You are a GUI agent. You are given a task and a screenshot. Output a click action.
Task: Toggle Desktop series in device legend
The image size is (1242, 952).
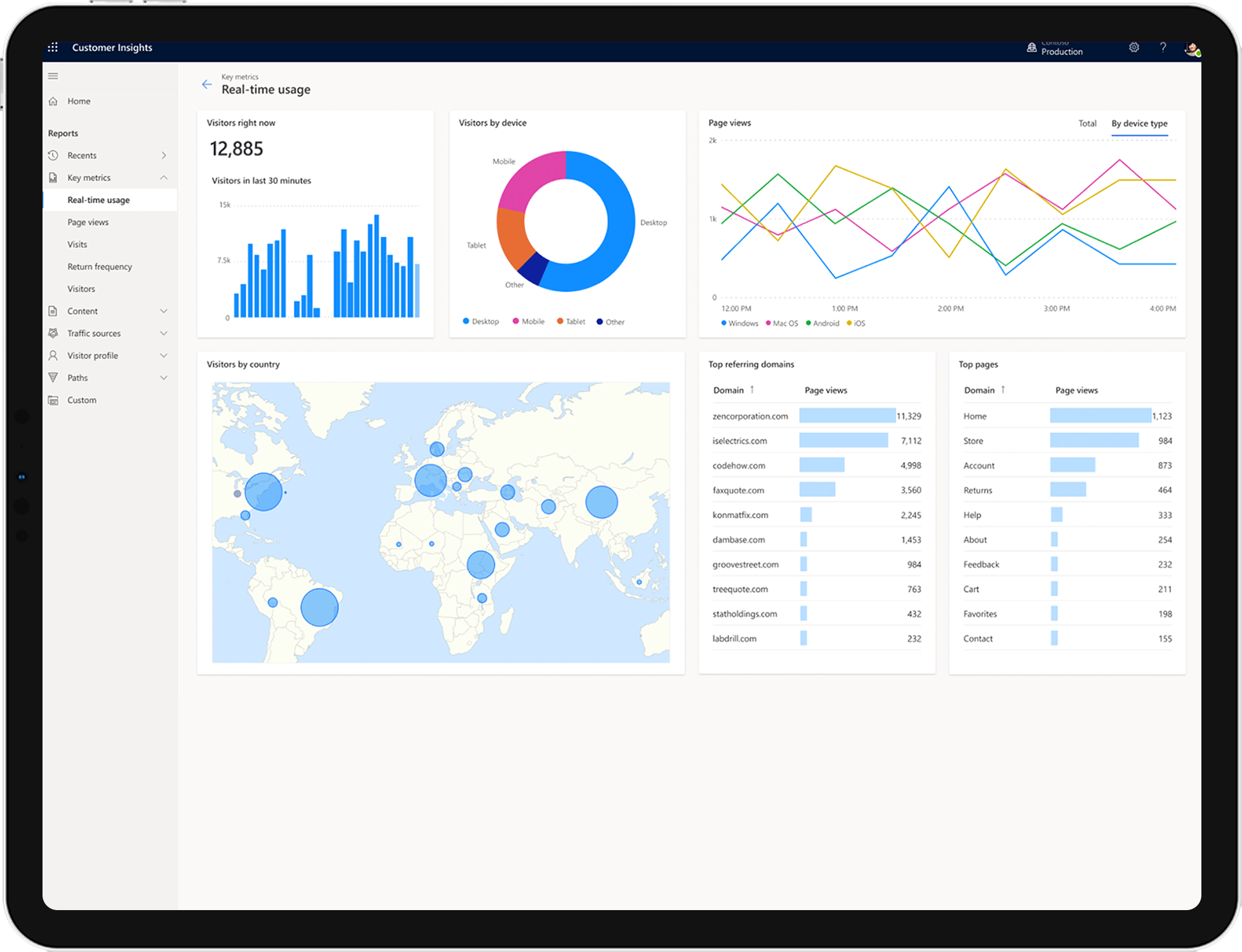[480, 322]
